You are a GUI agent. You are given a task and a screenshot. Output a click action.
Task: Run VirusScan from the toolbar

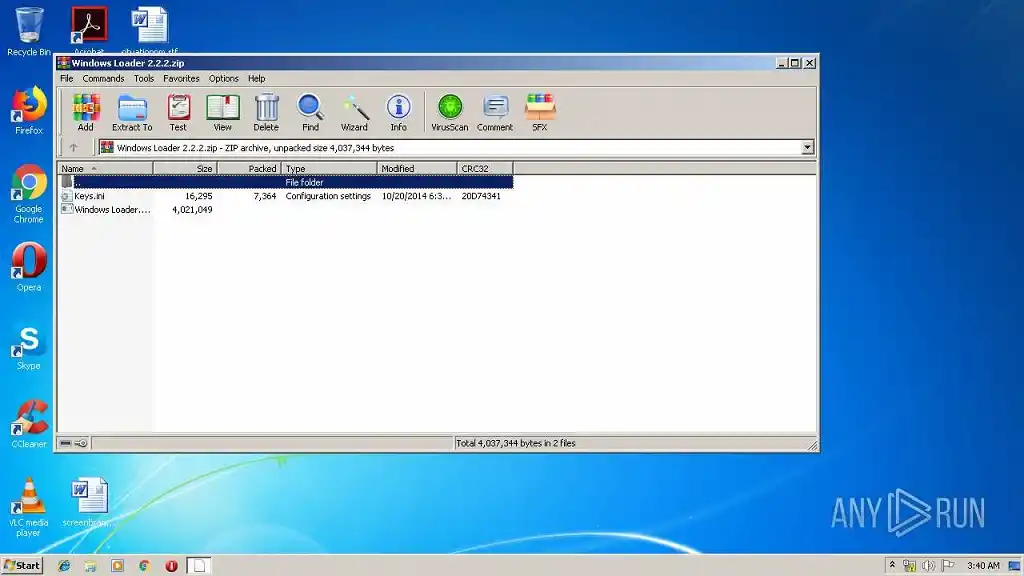(449, 110)
